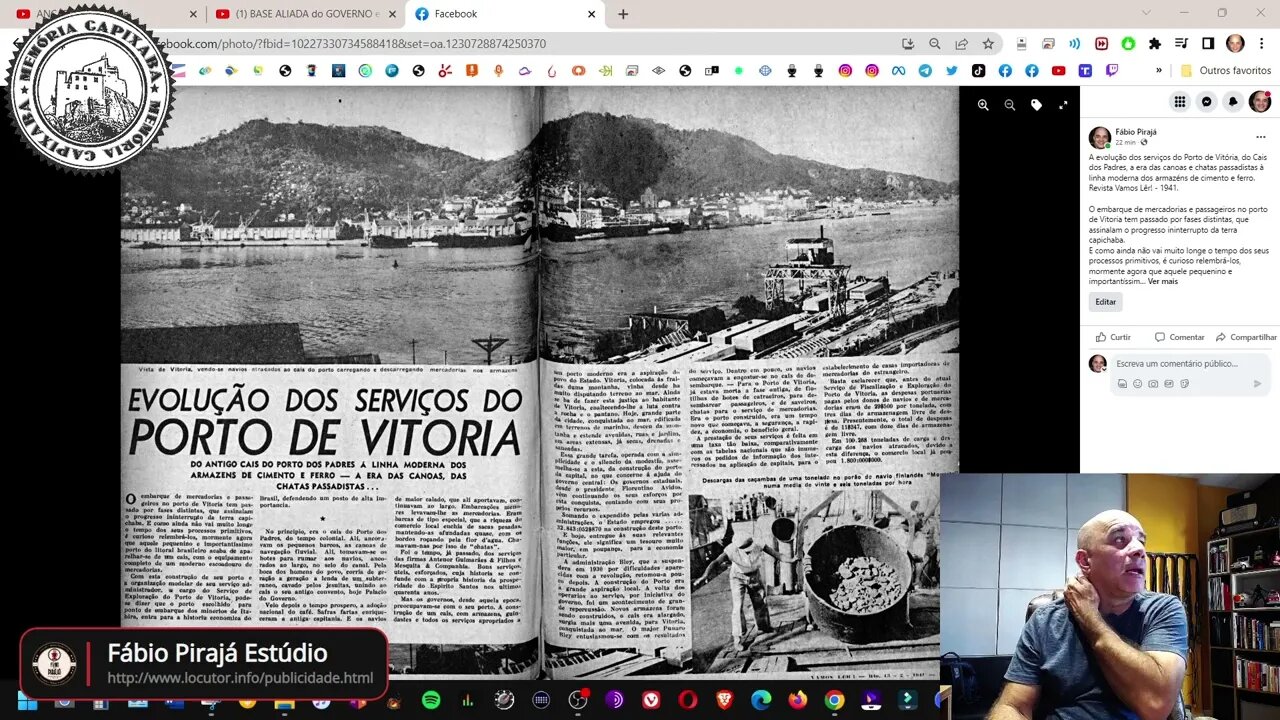Viewport: 1280px width, 720px height.
Task: Open TikTok bookmark
Action: (x=978, y=71)
